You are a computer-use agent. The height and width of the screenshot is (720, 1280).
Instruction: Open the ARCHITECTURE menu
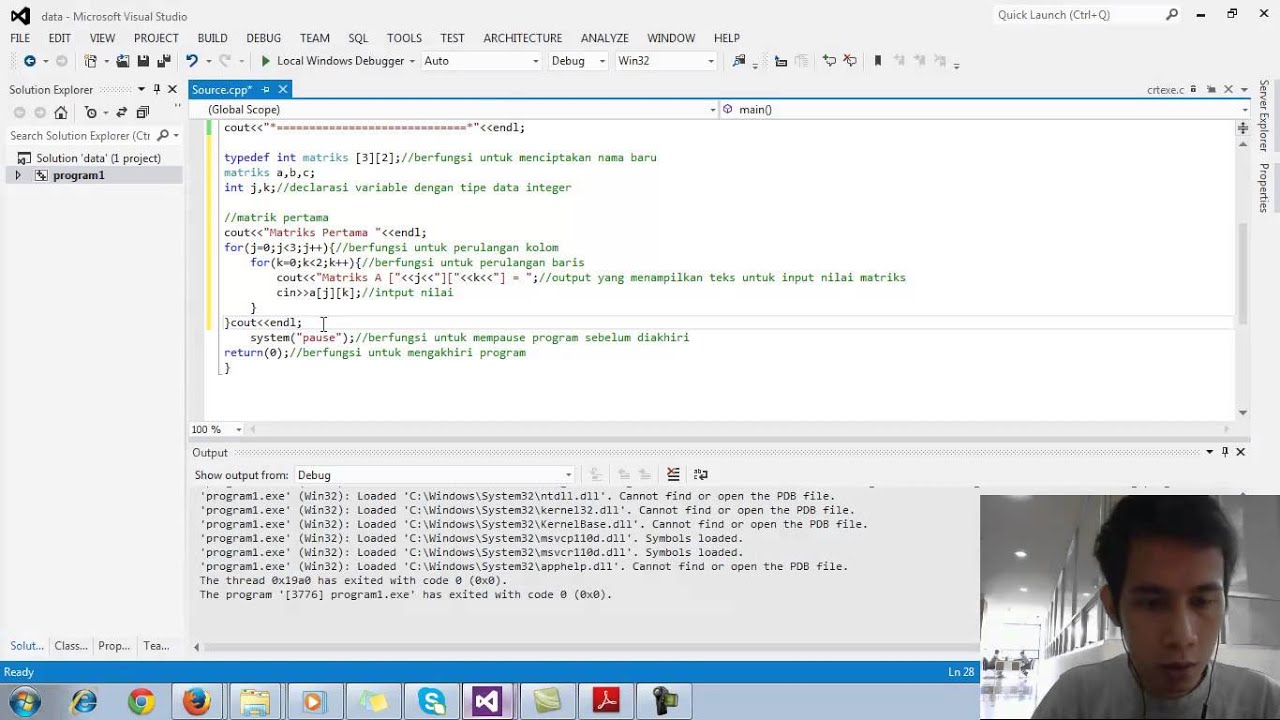522,38
